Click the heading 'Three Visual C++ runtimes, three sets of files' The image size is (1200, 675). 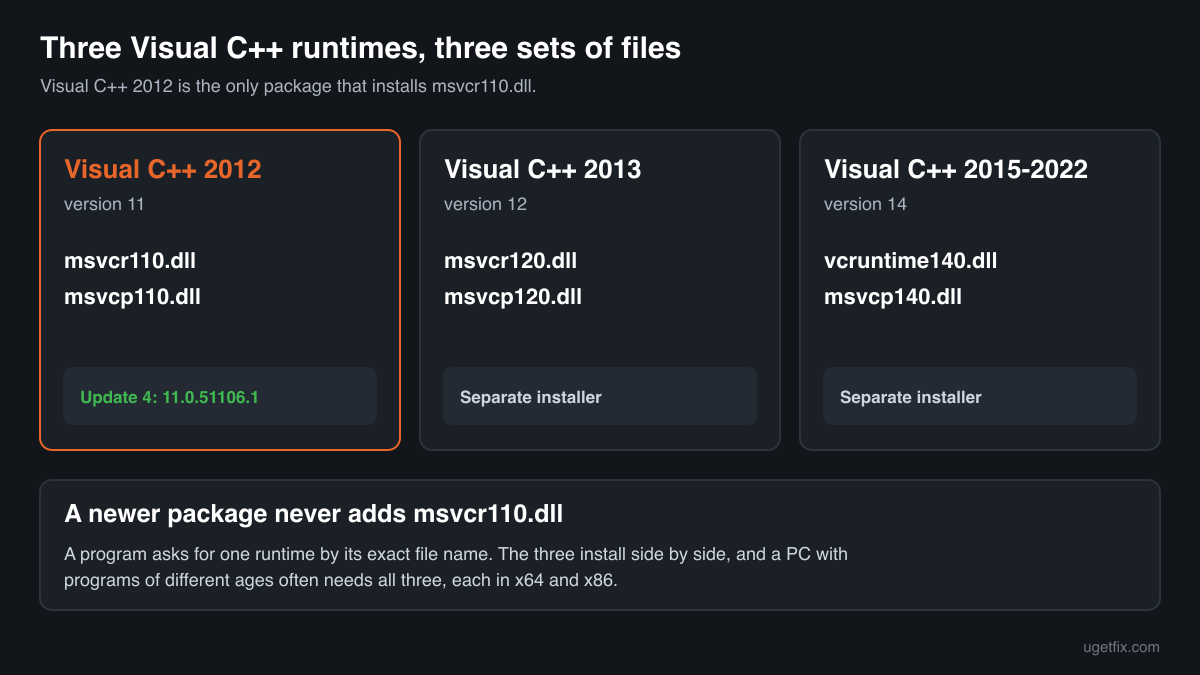[x=361, y=47]
